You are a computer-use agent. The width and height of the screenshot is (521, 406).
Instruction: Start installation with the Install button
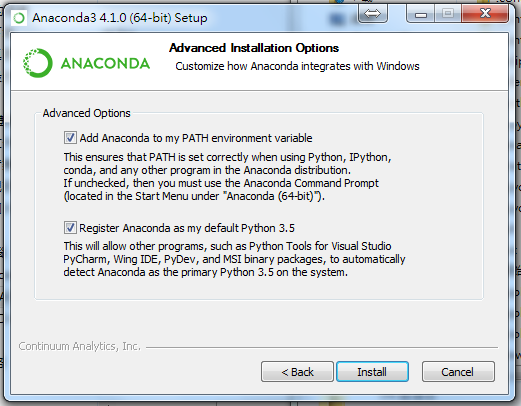tap(372, 372)
